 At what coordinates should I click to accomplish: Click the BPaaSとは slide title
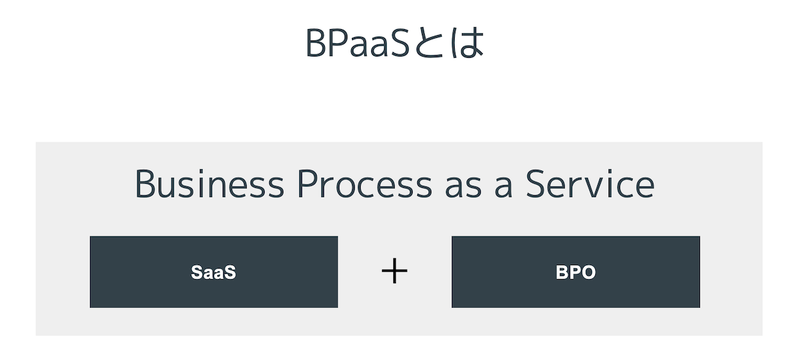click(394, 43)
